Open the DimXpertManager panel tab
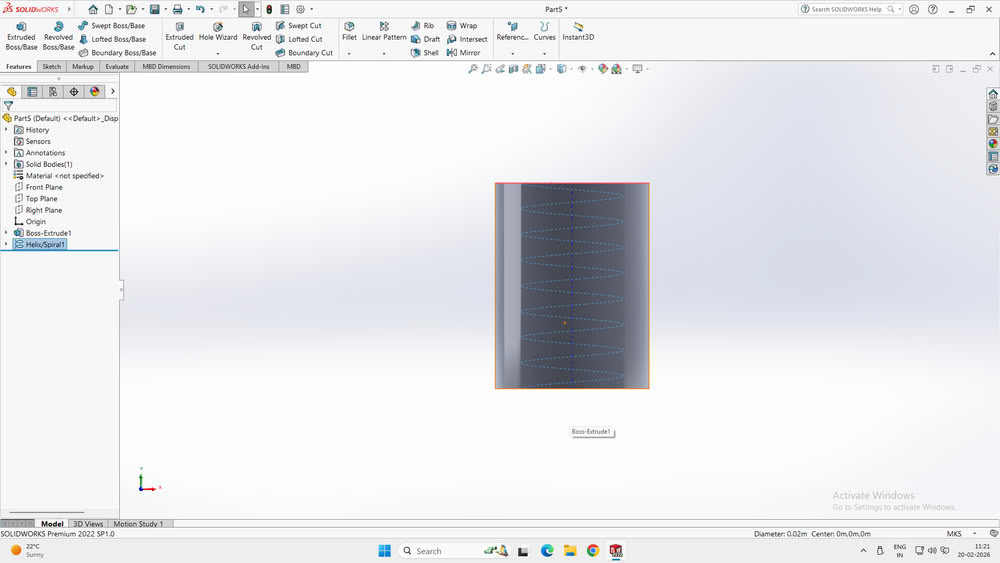 click(74, 92)
